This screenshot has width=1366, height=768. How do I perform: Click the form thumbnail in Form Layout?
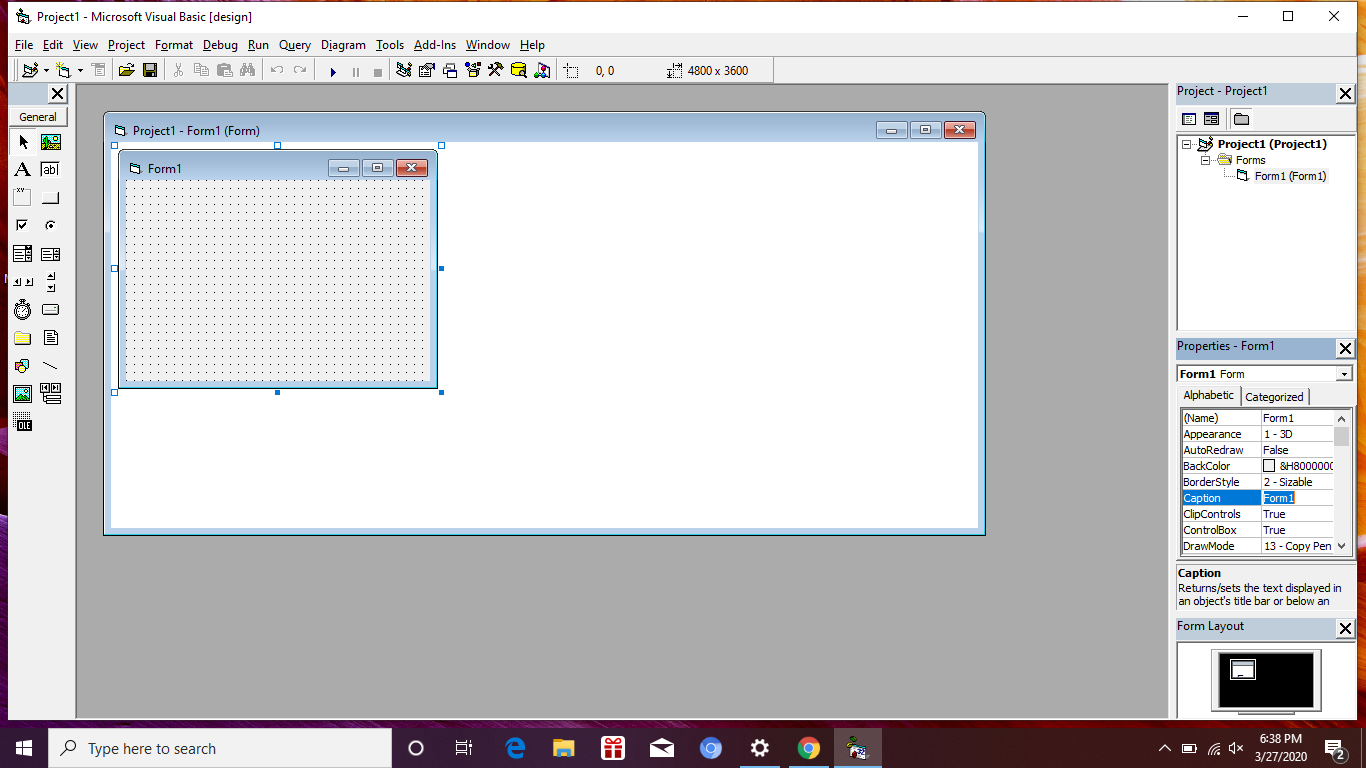click(x=1242, y=670)
